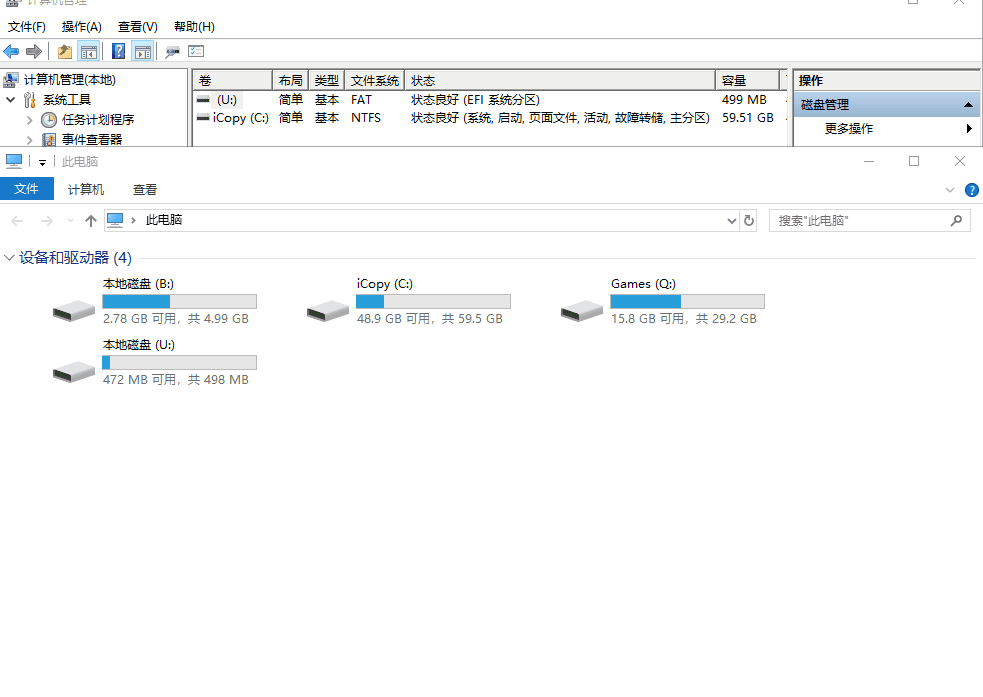Toggle the show/hide action pane toolbar icon

pyautogui.click(x=143, y=52)
